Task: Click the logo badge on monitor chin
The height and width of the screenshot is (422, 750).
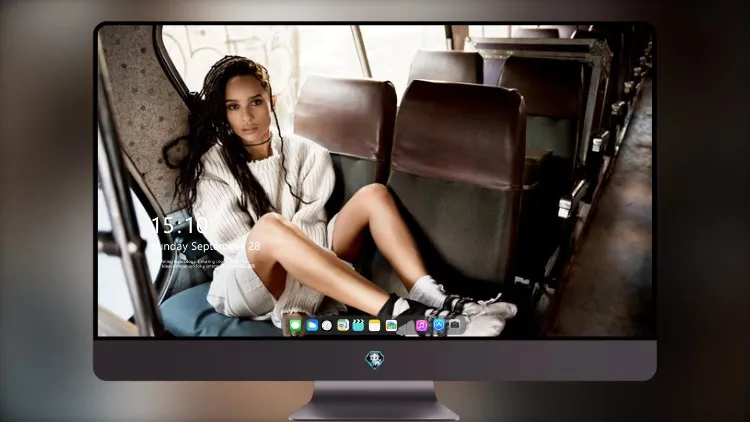Action: click(x=375, y=360)
